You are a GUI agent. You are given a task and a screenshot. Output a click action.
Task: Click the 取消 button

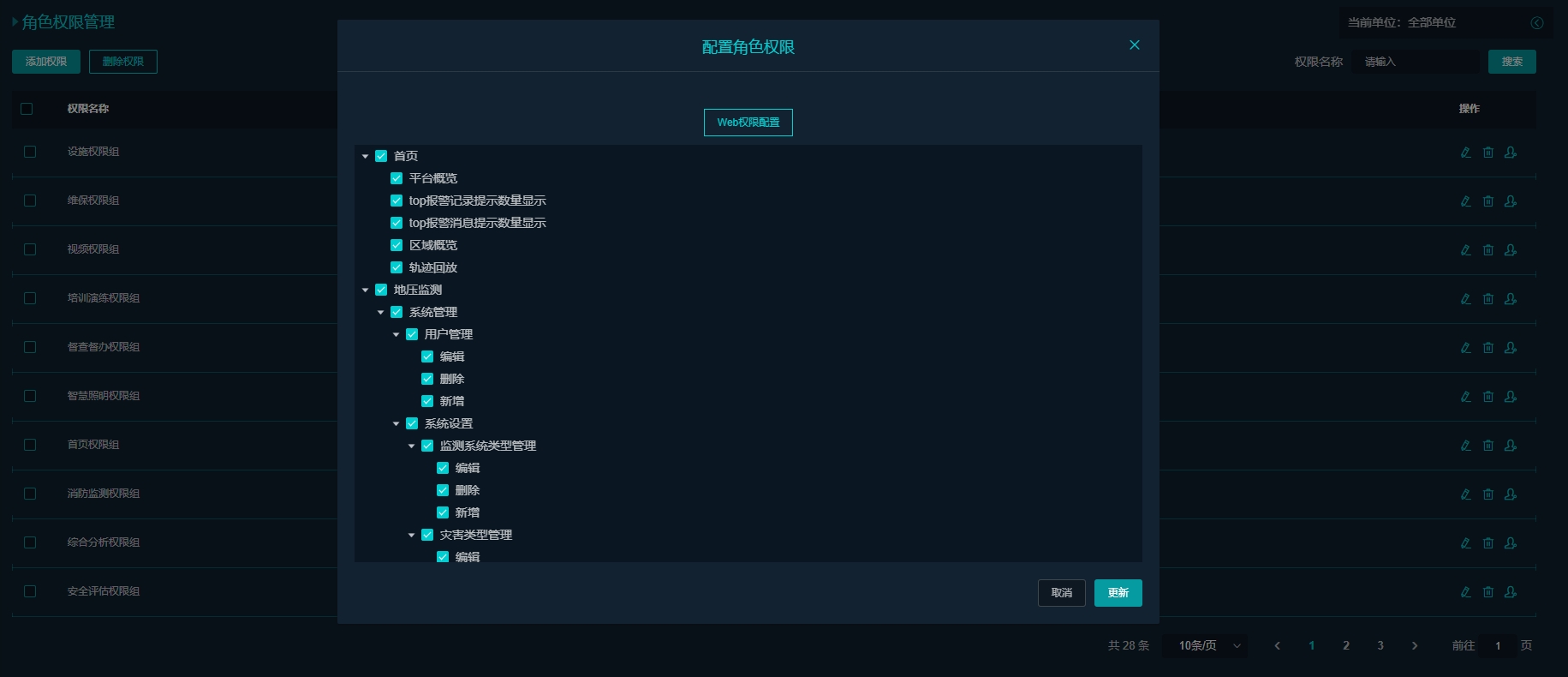[1062, 593]
